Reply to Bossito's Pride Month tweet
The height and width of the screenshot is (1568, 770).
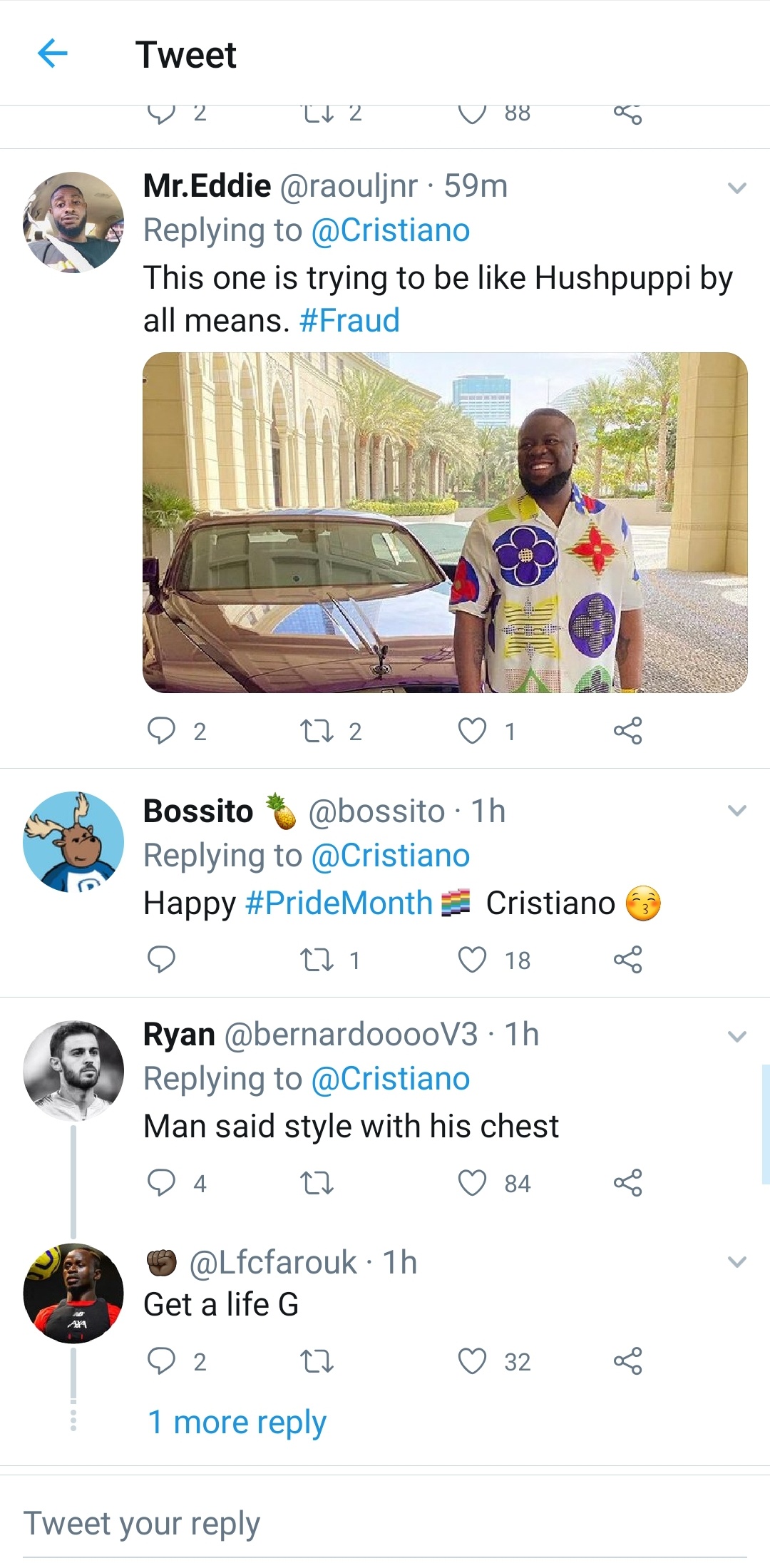click(x=161, y=960)
